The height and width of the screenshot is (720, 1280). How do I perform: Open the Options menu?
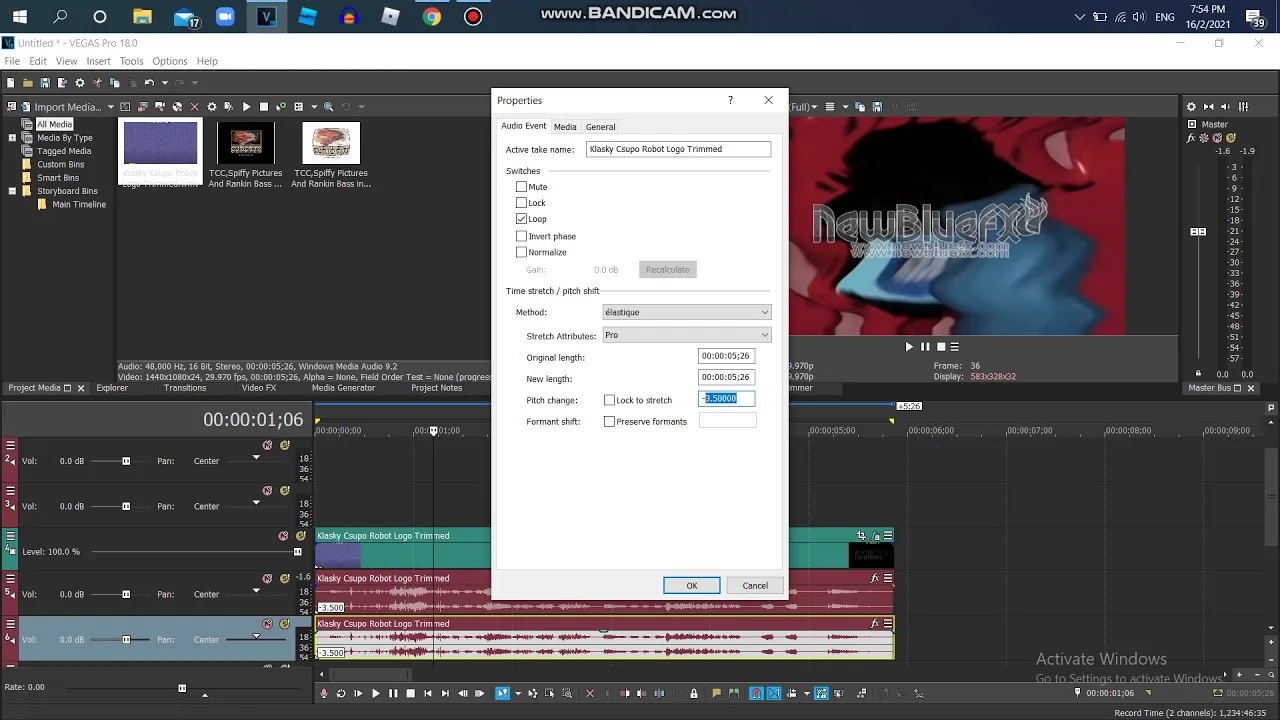(x=169, y=61)
